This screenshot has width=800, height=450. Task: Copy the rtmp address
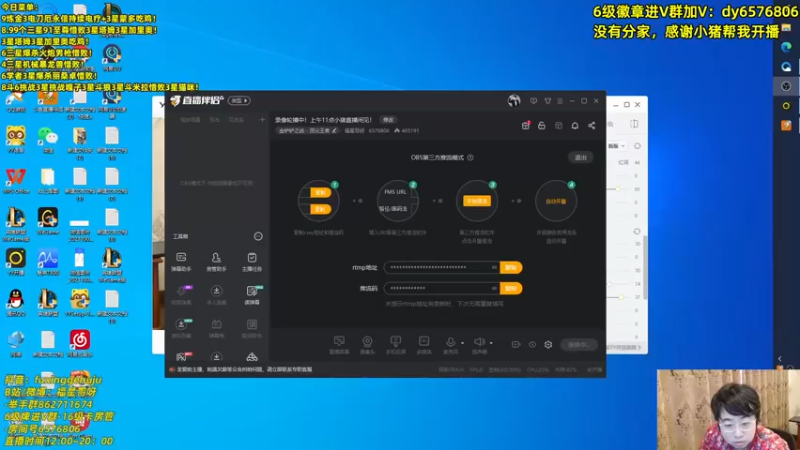[511, 267]
